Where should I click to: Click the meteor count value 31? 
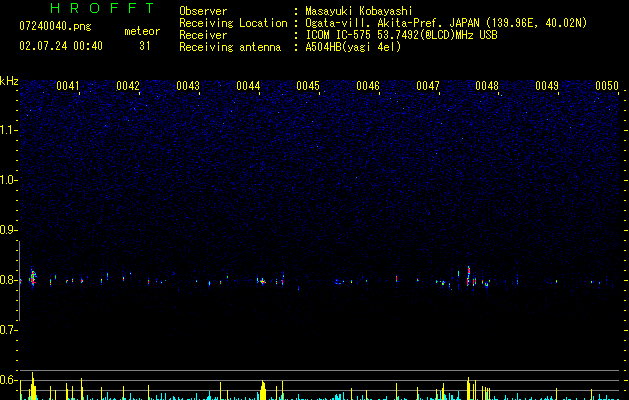tap(145, 46)
